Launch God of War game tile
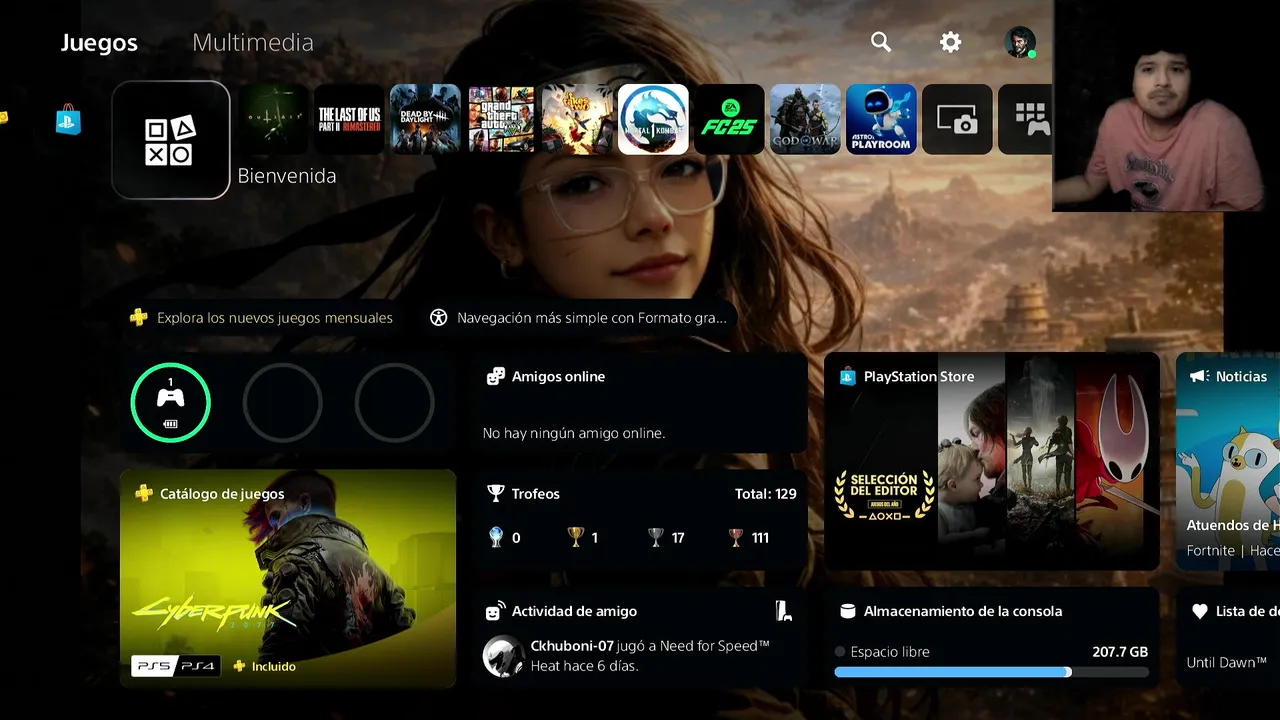 805,119
